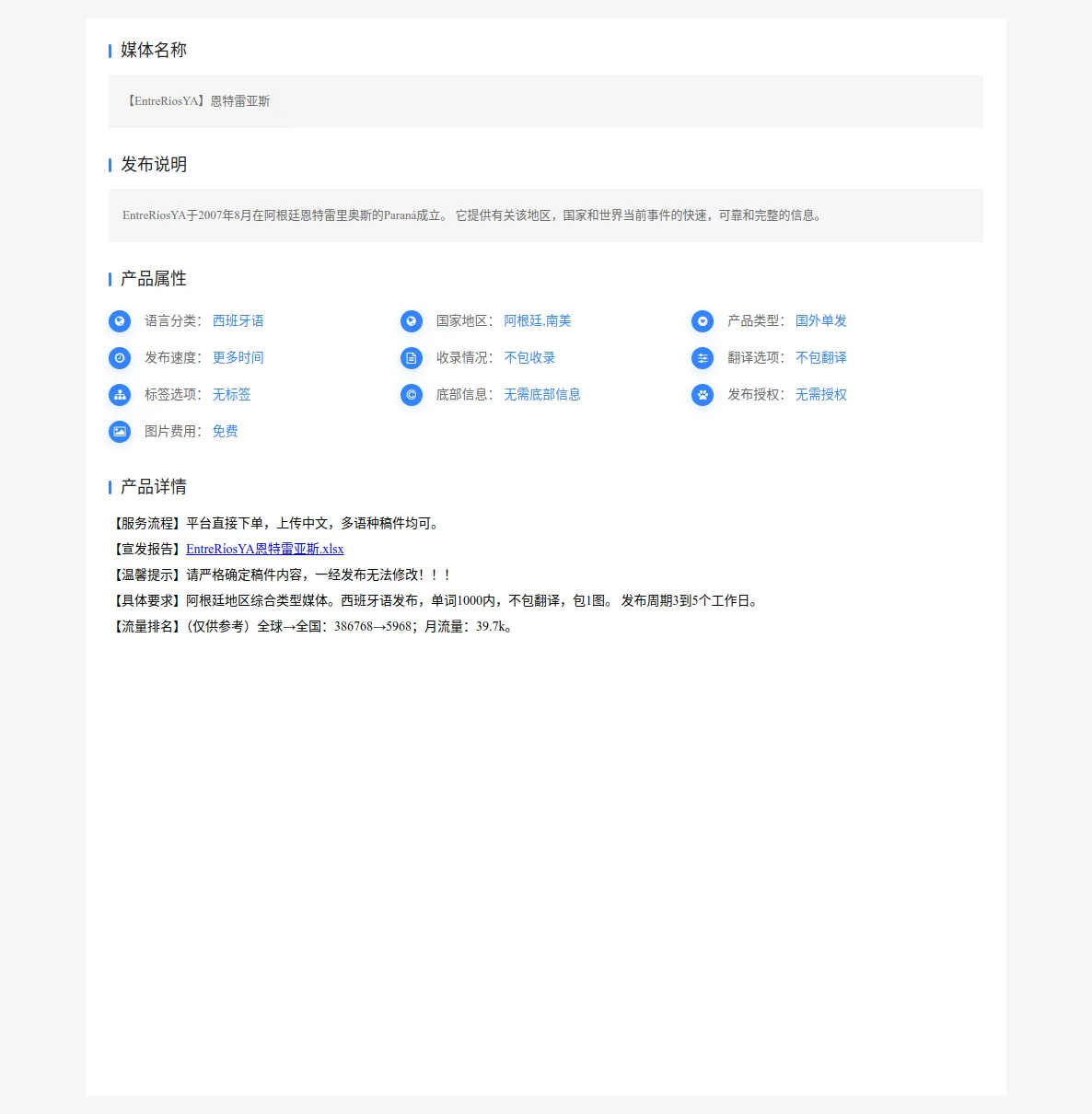Click the 产品详情 section heading
The width and height of the screenshot is (1092, 1114).
click(154, 486)
